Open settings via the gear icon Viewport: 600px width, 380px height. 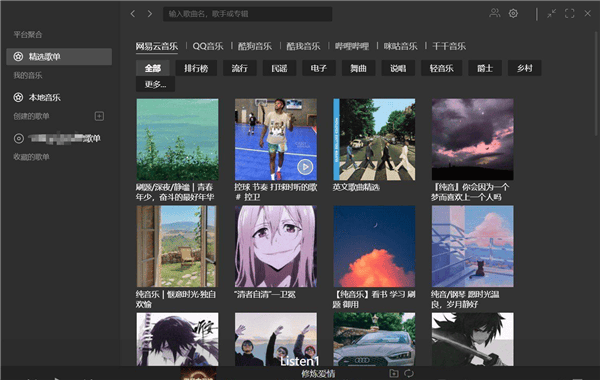(x=513, y=13)
